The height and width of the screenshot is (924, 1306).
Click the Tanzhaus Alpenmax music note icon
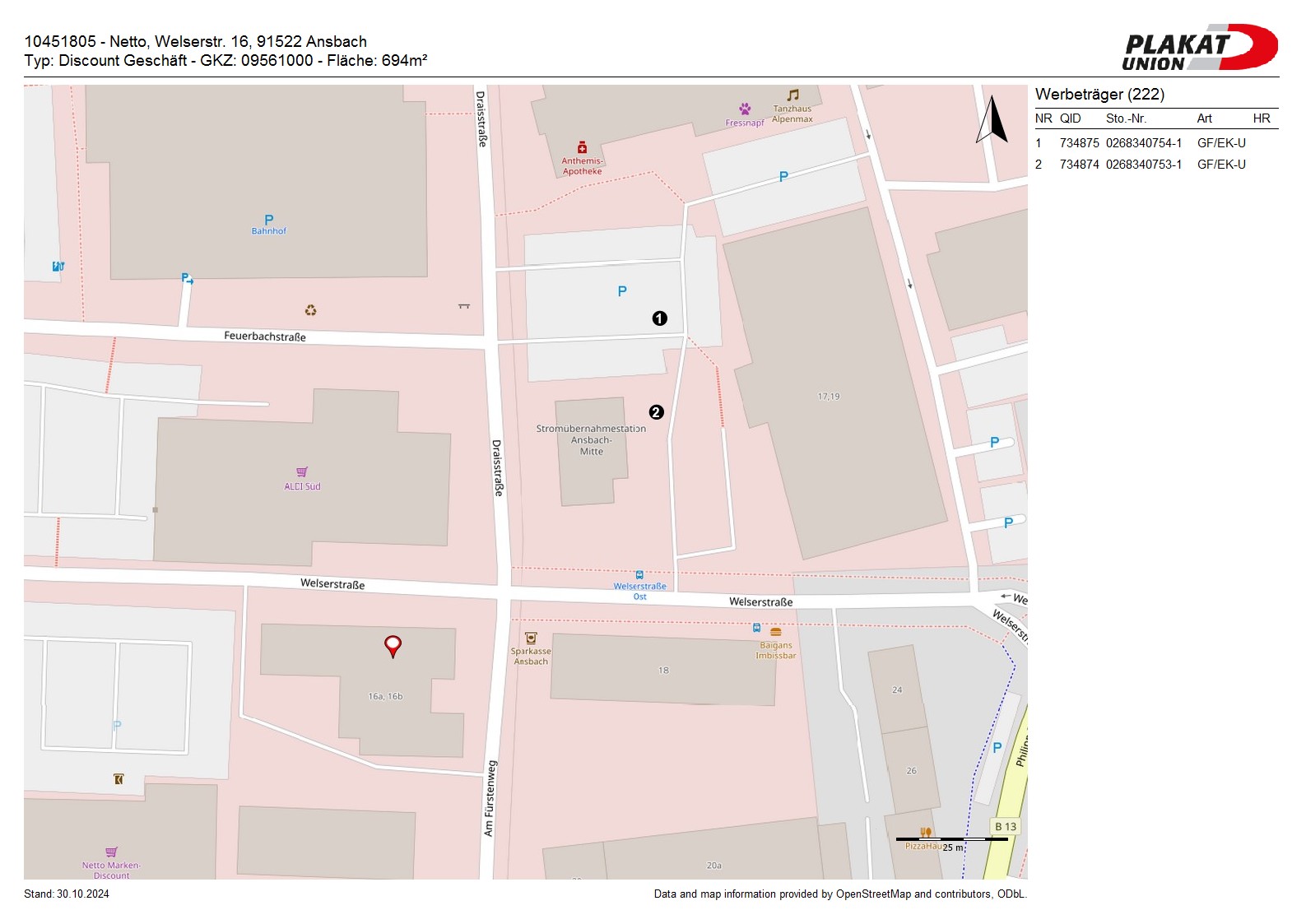point(792,95)
